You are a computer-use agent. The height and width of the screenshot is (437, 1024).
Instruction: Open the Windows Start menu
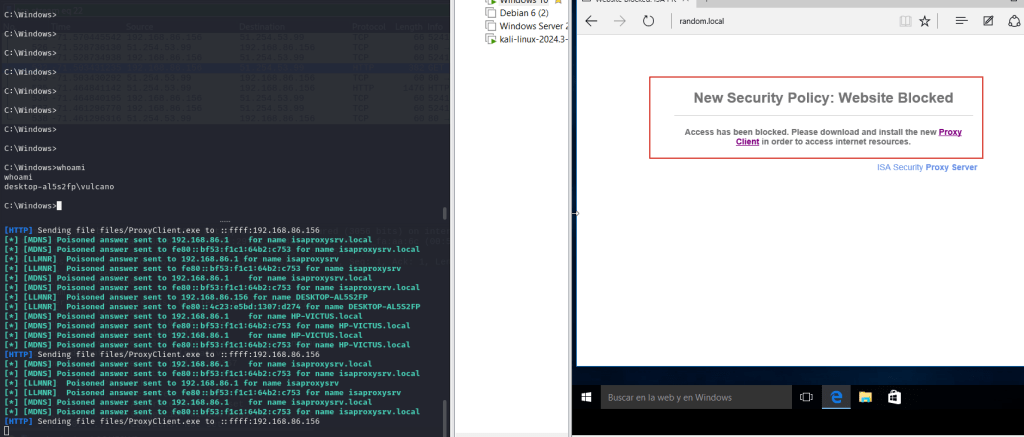[x=587, y=397]
